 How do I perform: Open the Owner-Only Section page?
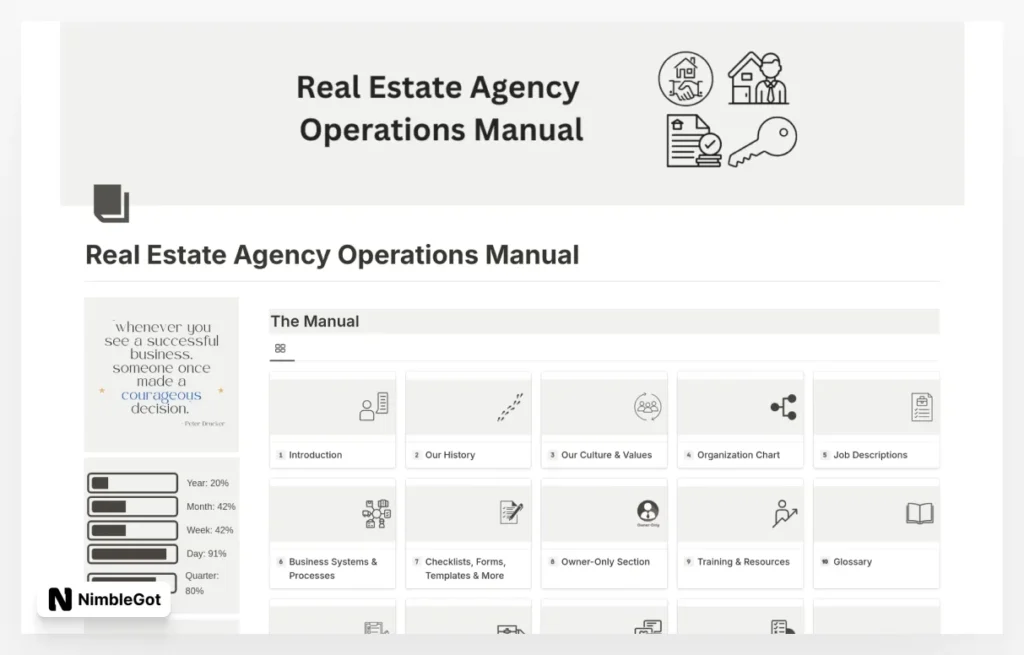(604, 562)
